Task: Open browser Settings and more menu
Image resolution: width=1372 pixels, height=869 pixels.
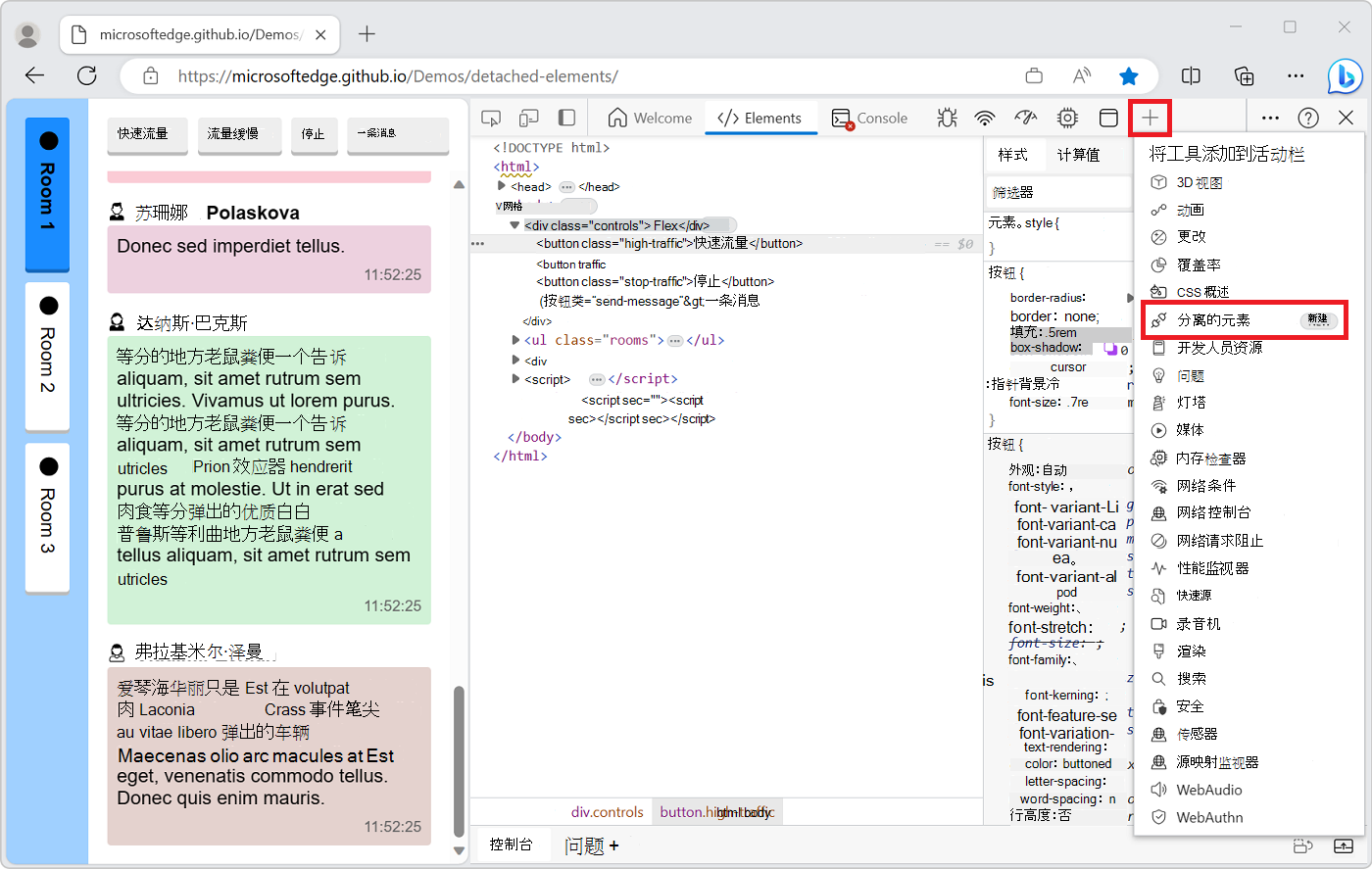Action: click(1296, 76)
